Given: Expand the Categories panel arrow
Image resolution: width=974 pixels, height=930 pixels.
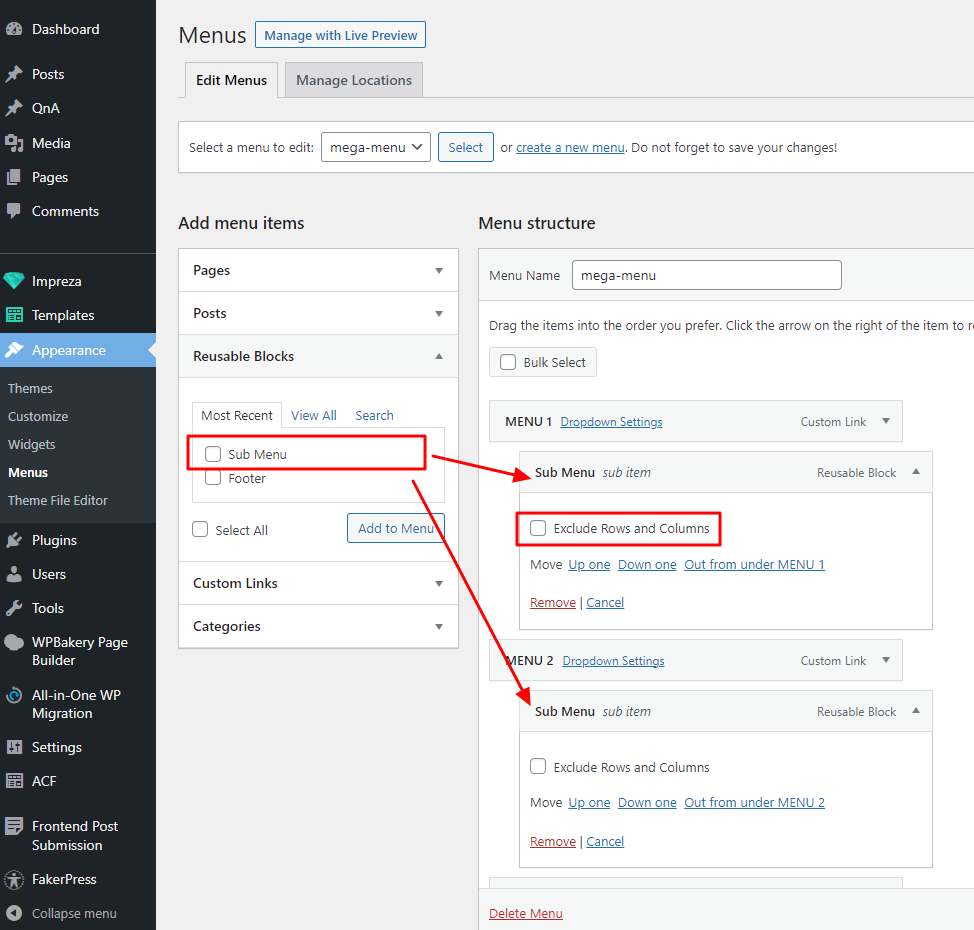Looking at the screenshot, I should coord(439,627).
